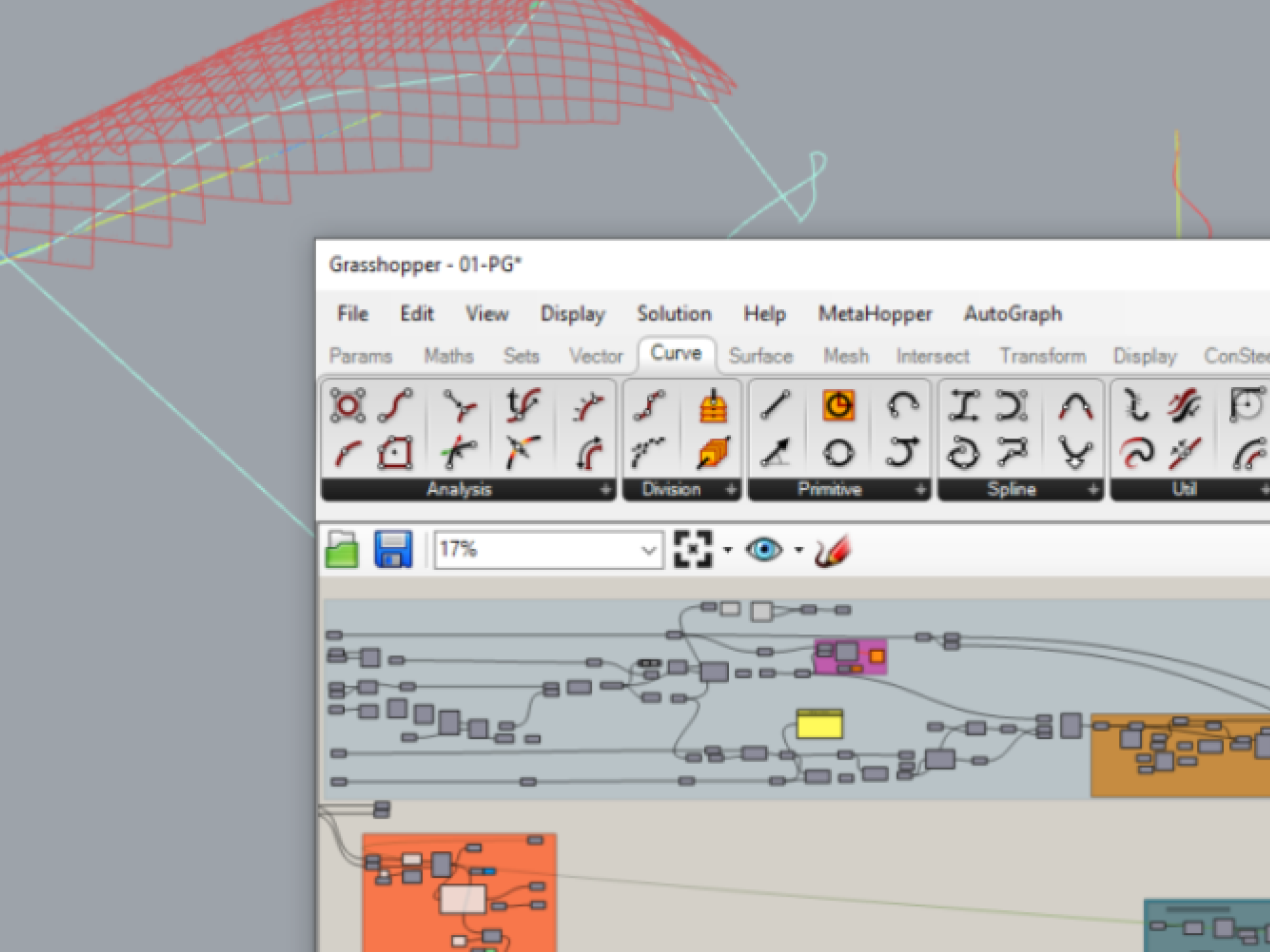The width and height of the screenshot is (1270, 952).
Task: Zoom extents with the bracket target icon
Action: click(x=692, y=549)
